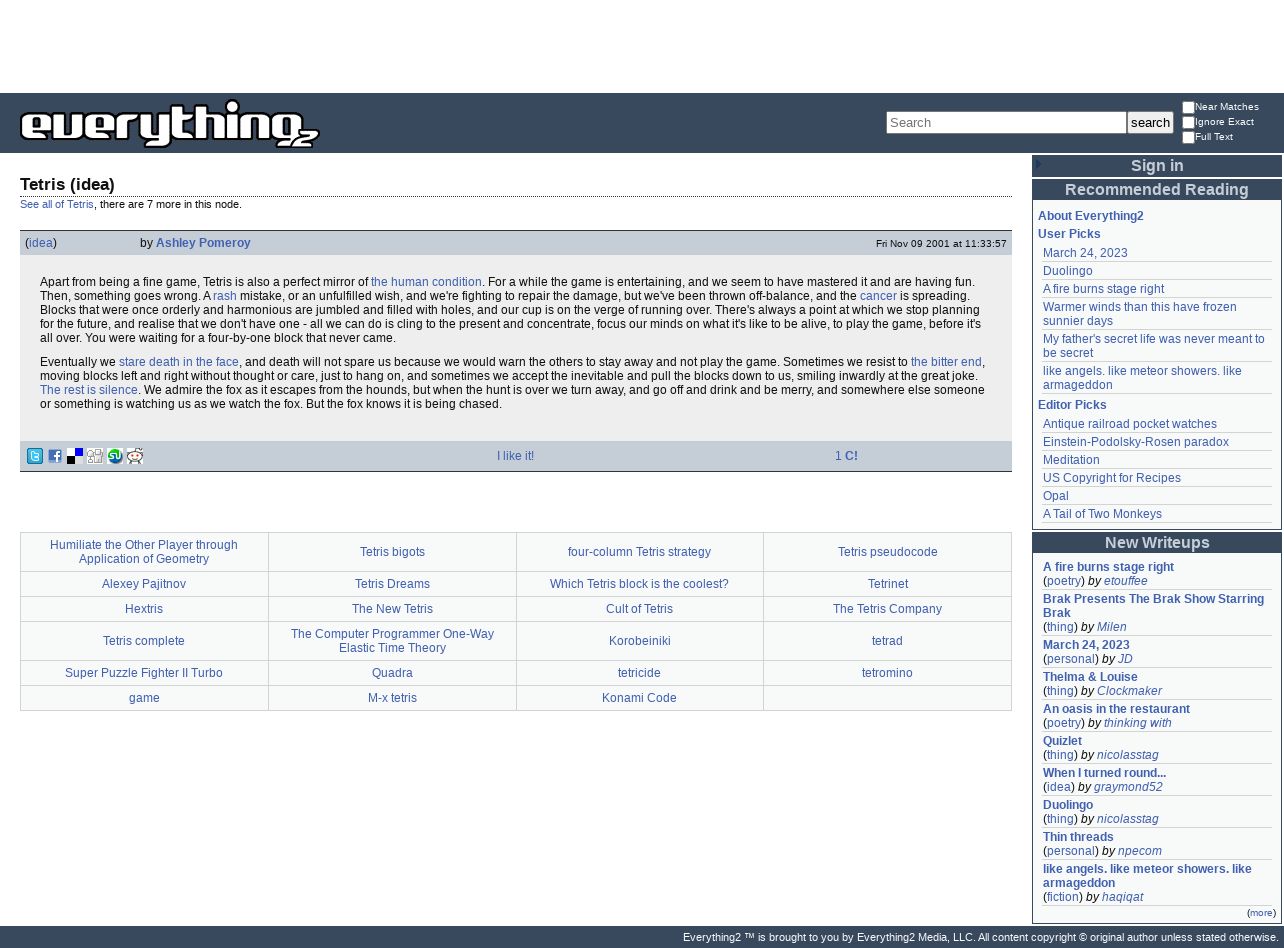Screen dimensions: 1284x948
Task: Click the Everything2 logo
Action: click(170, 124)
